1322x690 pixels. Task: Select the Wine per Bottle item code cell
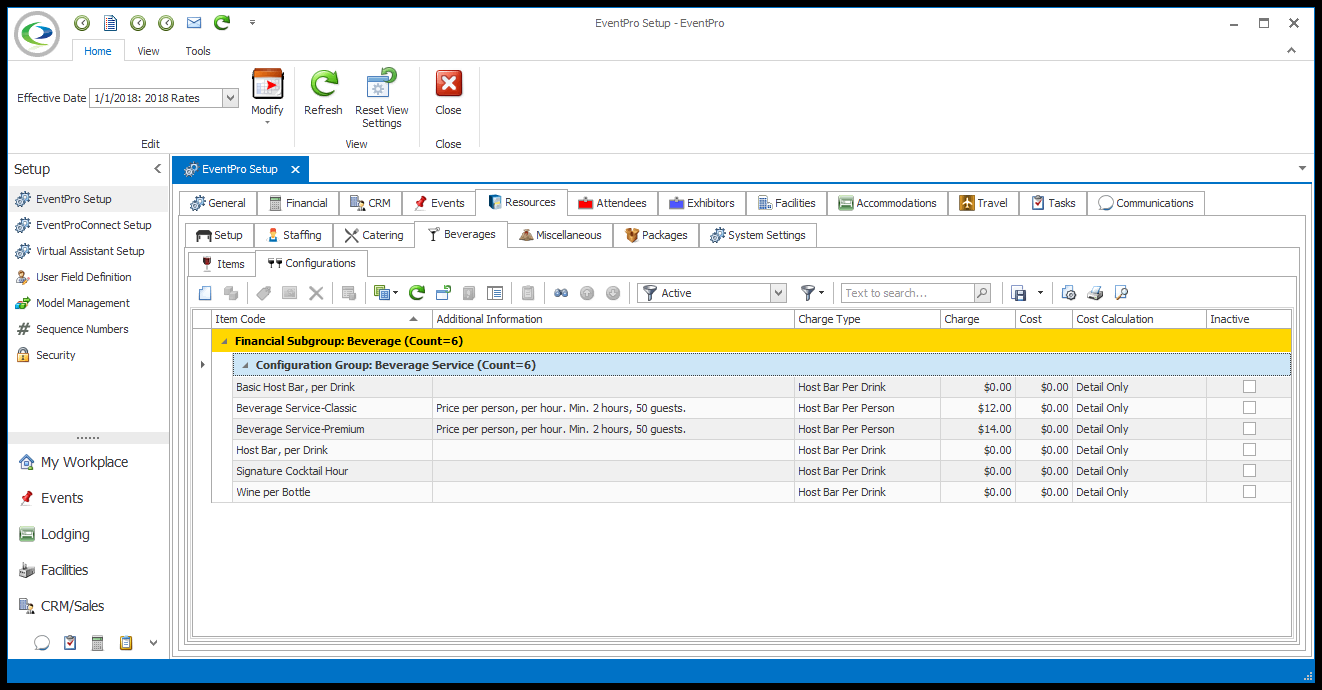(332, 492)
